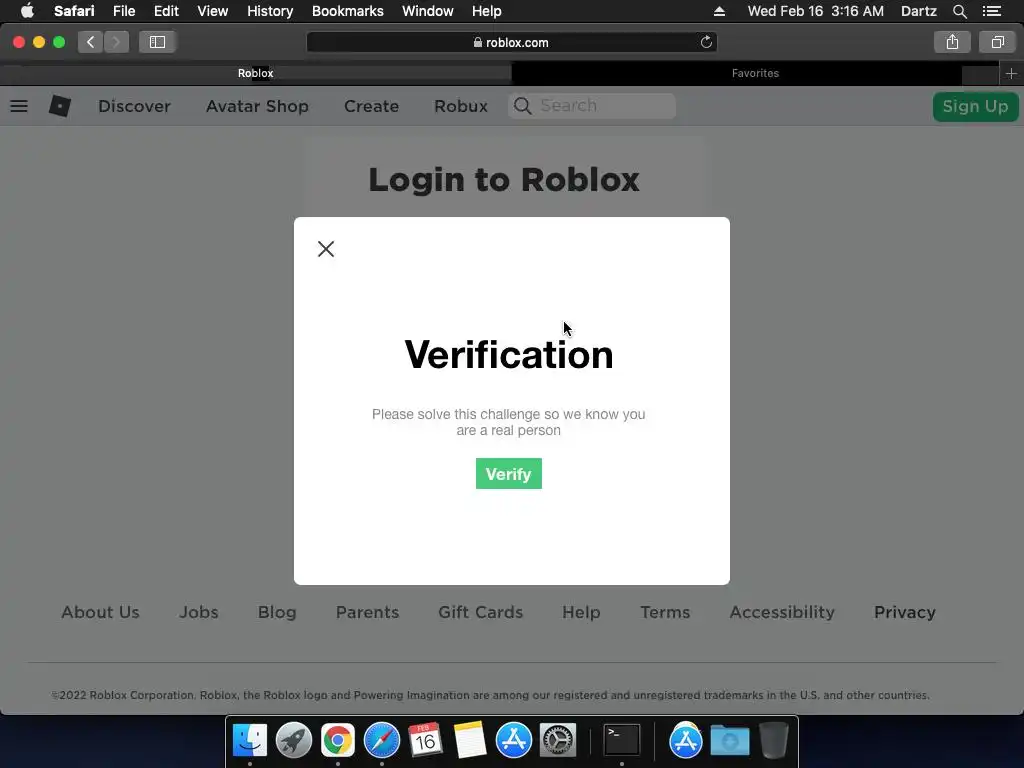Click Safari's forward arrow button
Viewport: 1024px width, 768px height.
(116, 42)
